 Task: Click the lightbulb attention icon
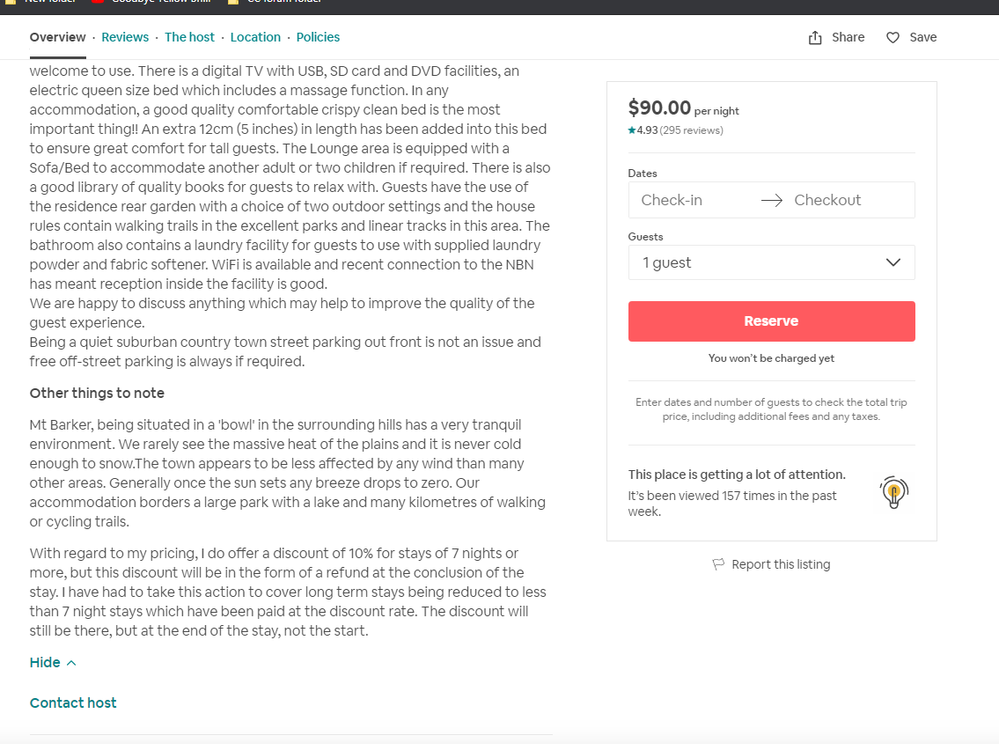tap(893, 492)
